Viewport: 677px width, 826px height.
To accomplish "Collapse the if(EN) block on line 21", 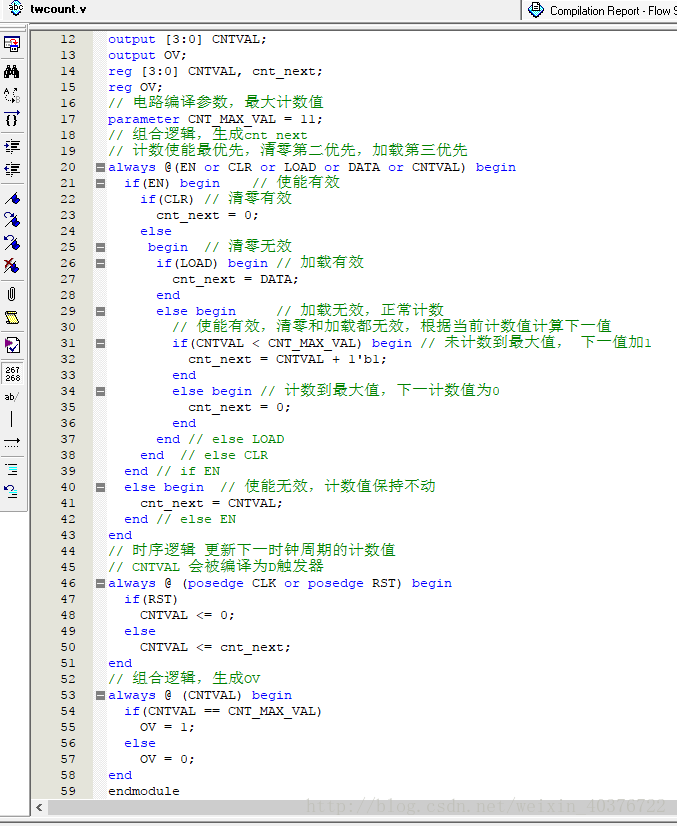I will click(x=100, y=183).
